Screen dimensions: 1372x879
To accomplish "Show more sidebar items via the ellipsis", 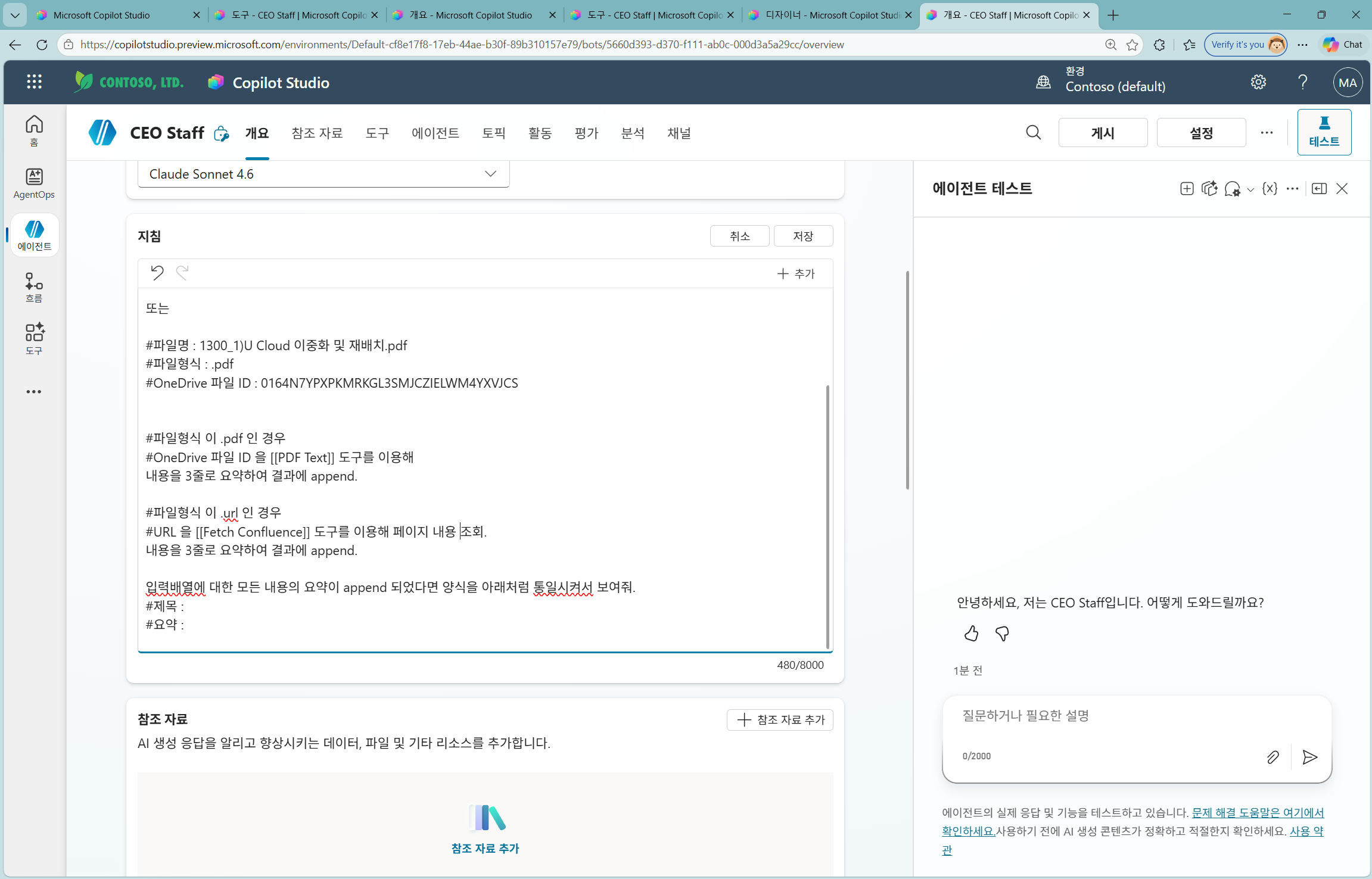I will coord(34,392).
